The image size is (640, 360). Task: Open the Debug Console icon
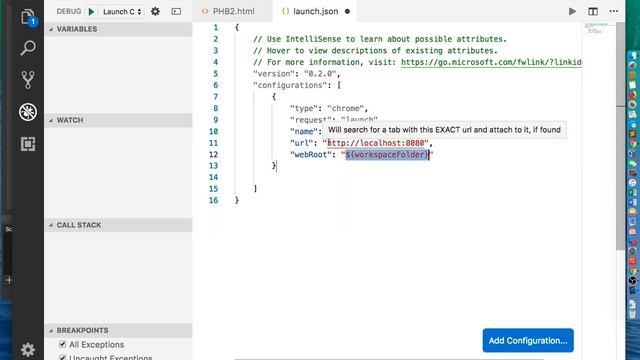176,11
